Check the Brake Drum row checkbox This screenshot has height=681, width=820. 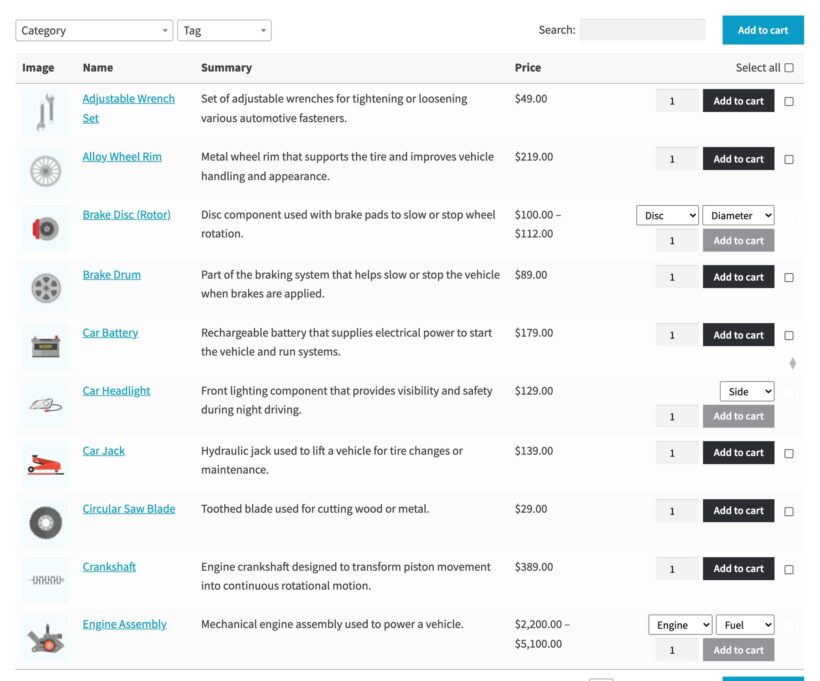789,278
